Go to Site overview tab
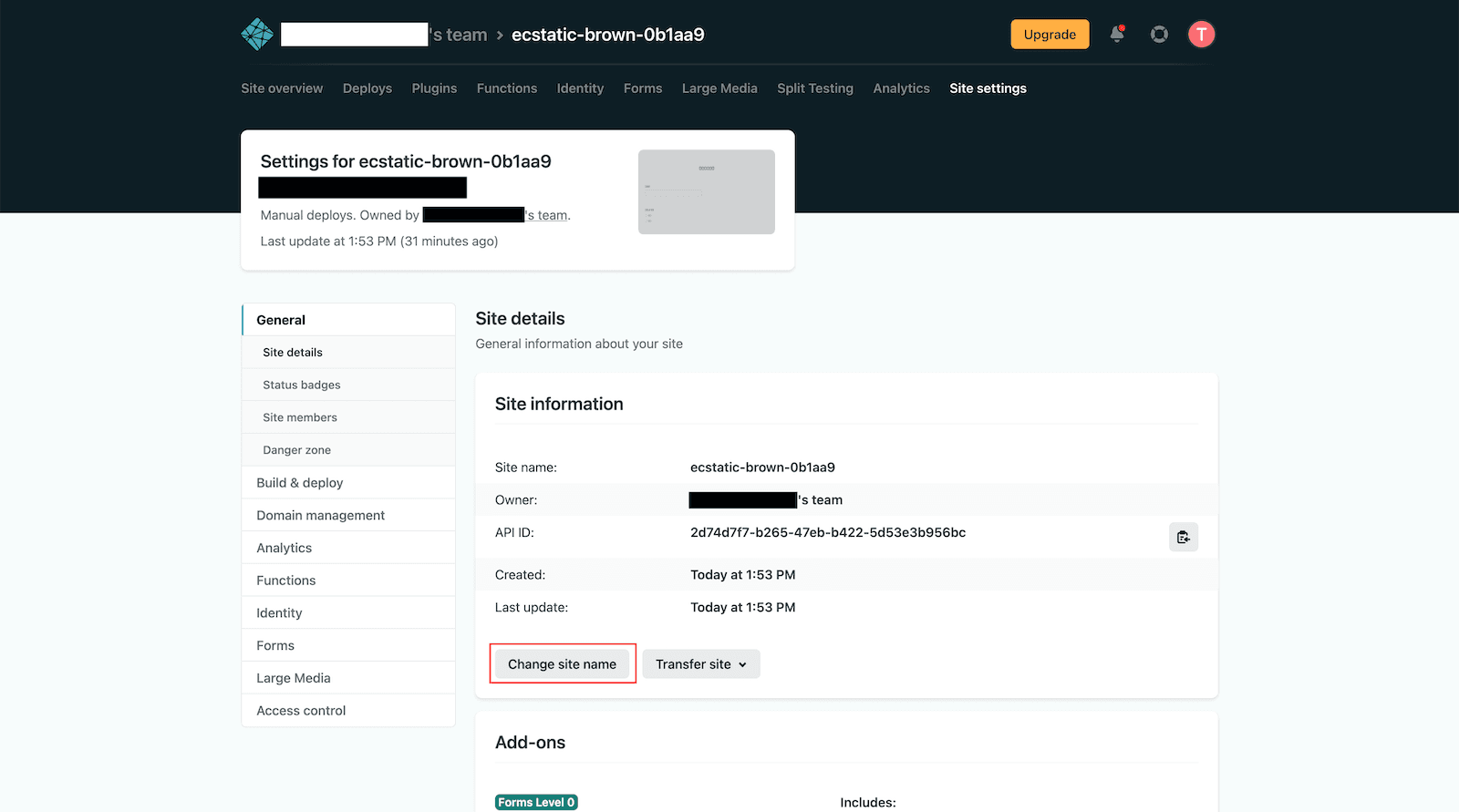Screen dimensions: 1459x812 [282, 88]
